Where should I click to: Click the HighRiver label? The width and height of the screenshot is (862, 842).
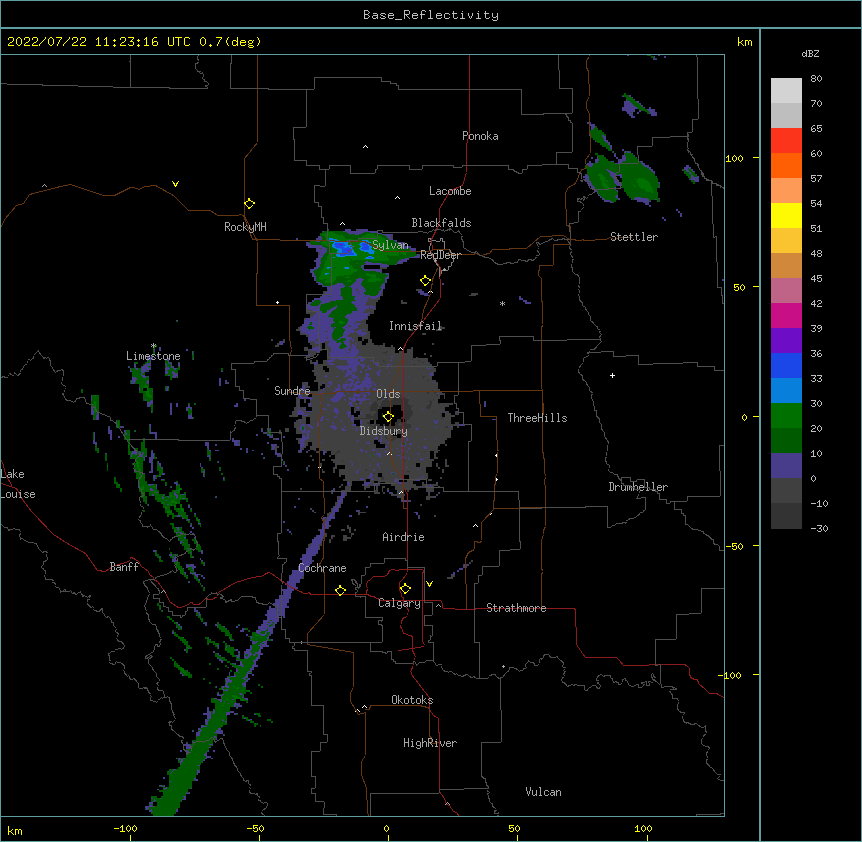pos(430,743)
